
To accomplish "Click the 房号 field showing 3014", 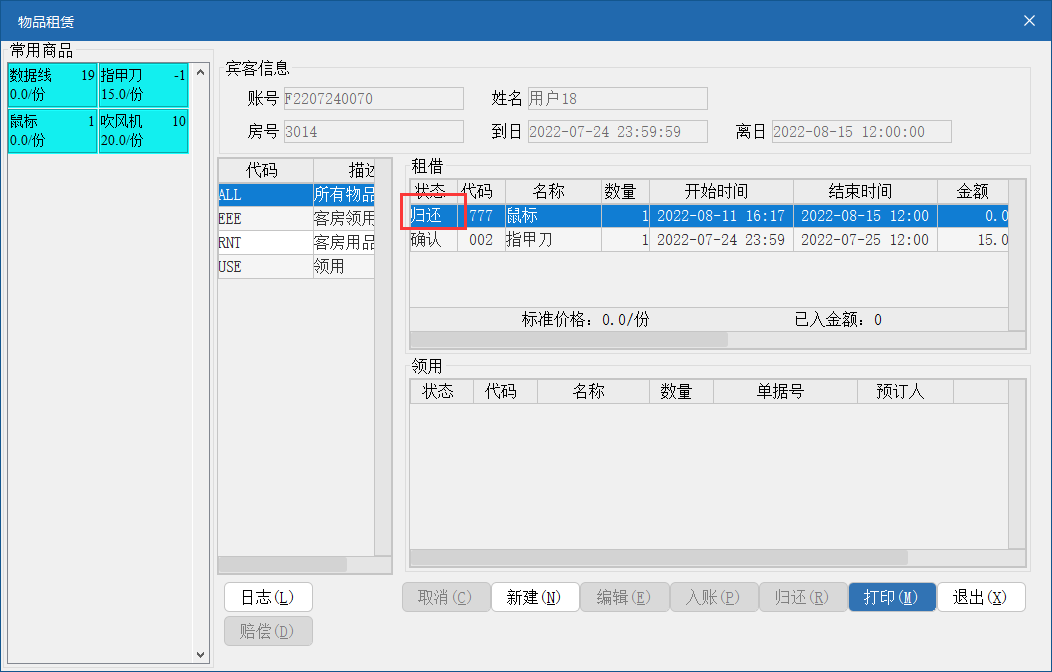I will pos(374,131).
